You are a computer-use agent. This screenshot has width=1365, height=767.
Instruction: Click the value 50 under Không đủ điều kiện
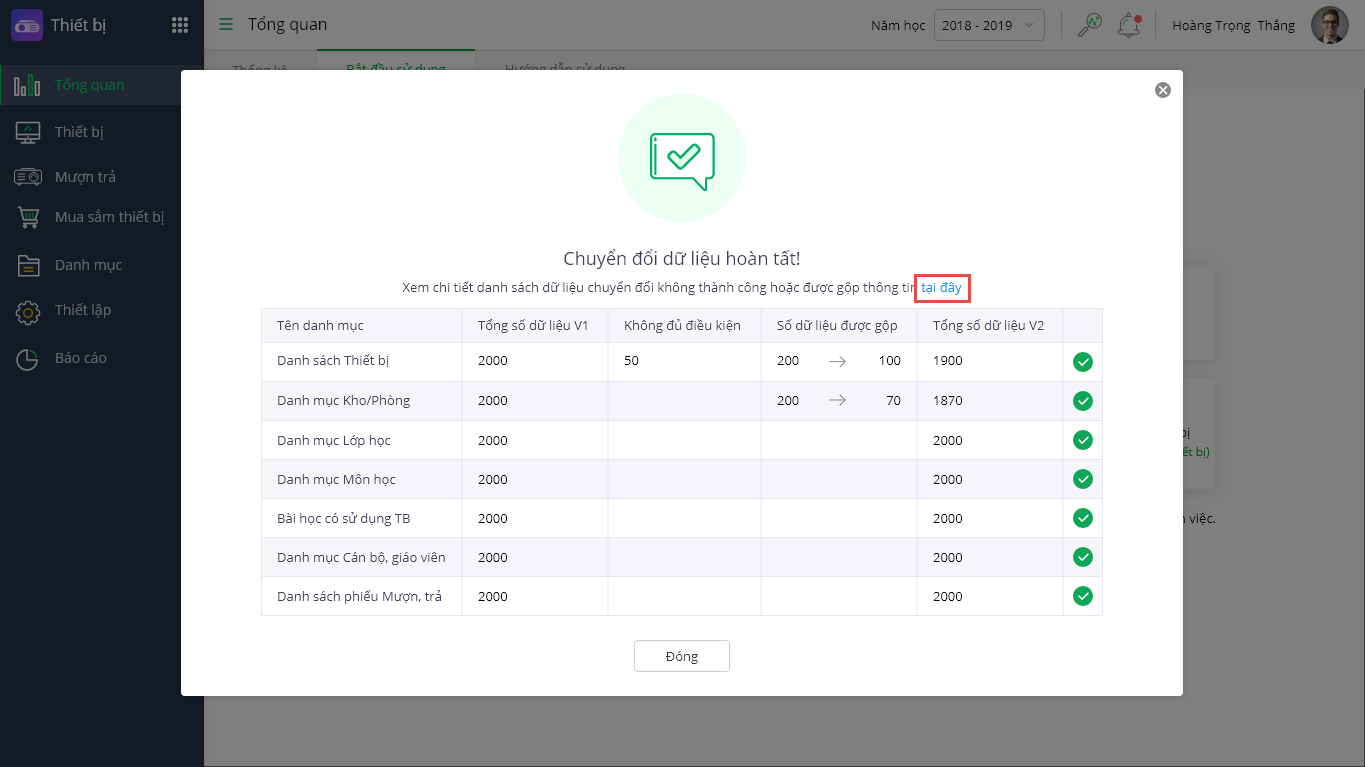(631, 361)
